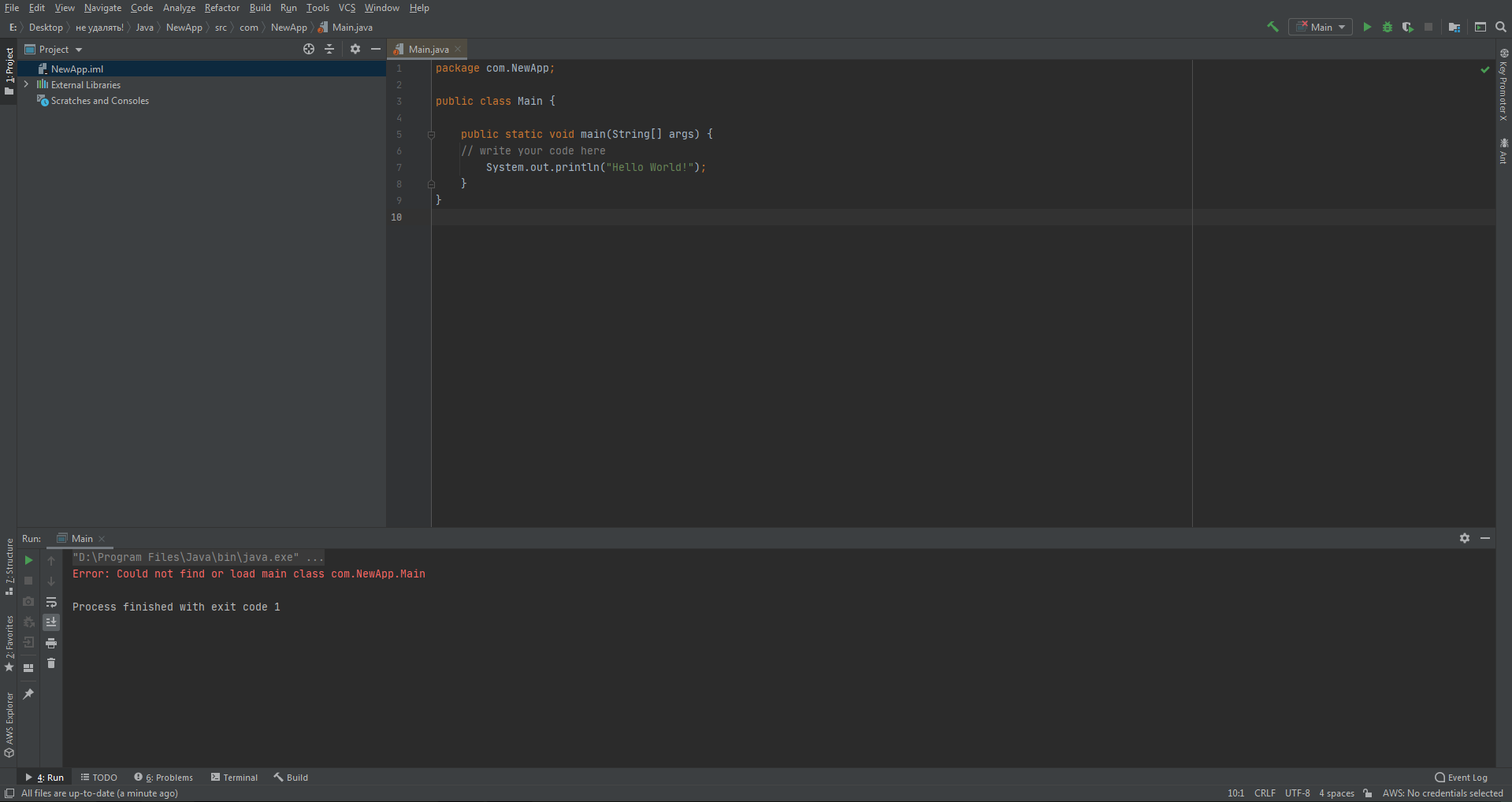Screen dimensions: 1512x802
Task: Toggle the Structure side panel
Action: (x=9, y=566)
